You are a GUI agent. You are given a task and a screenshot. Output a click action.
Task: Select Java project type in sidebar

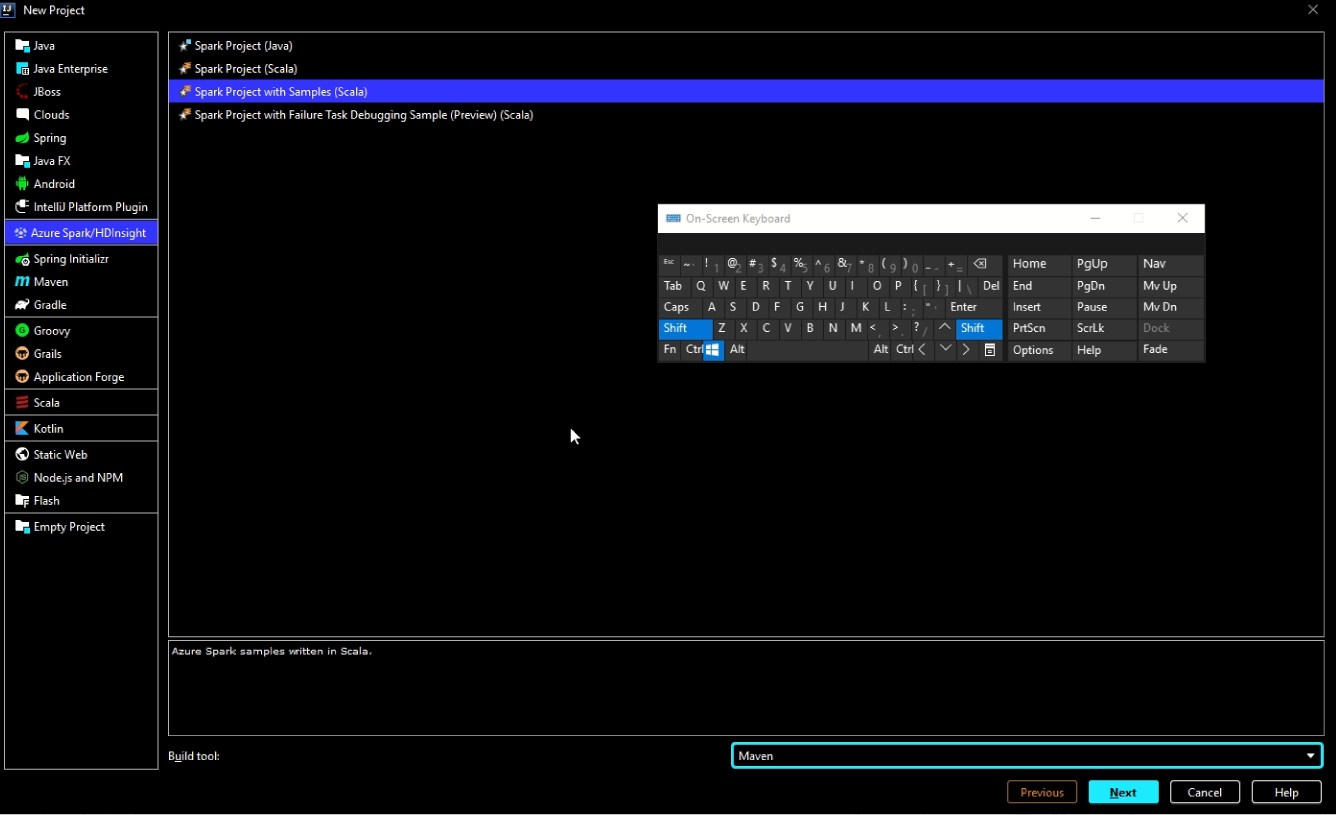tap(81, 46)
